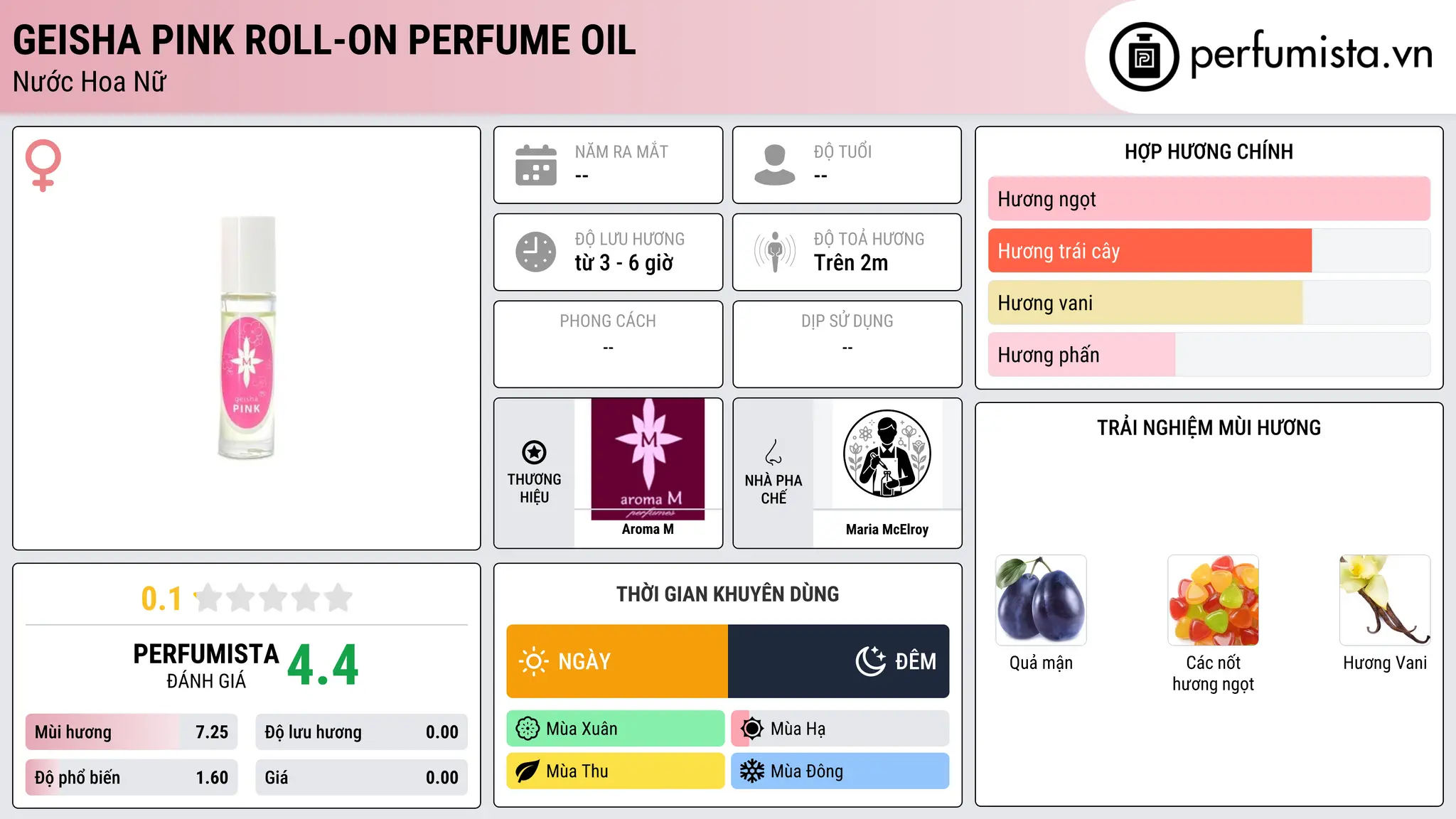Viewport: 1456px width, 819px height.
Task: Click the green 4.4 Perfumista score
Action: (323, 665)
